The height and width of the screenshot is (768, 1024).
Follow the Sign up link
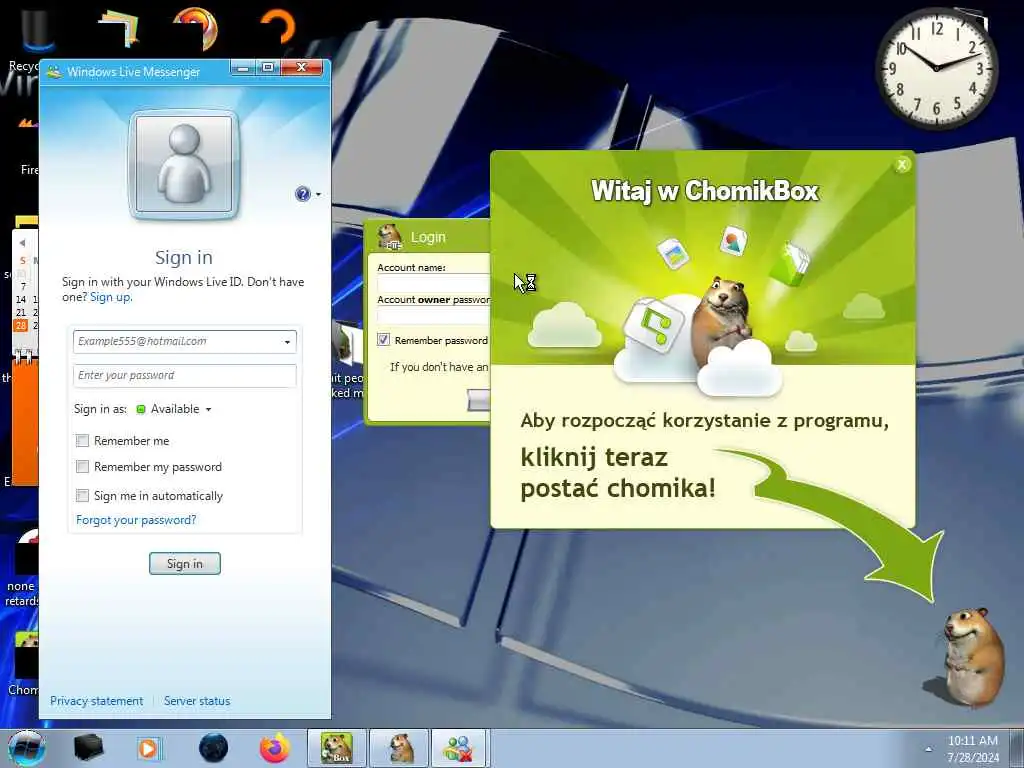pyautogui.click(x=110, y=297)
